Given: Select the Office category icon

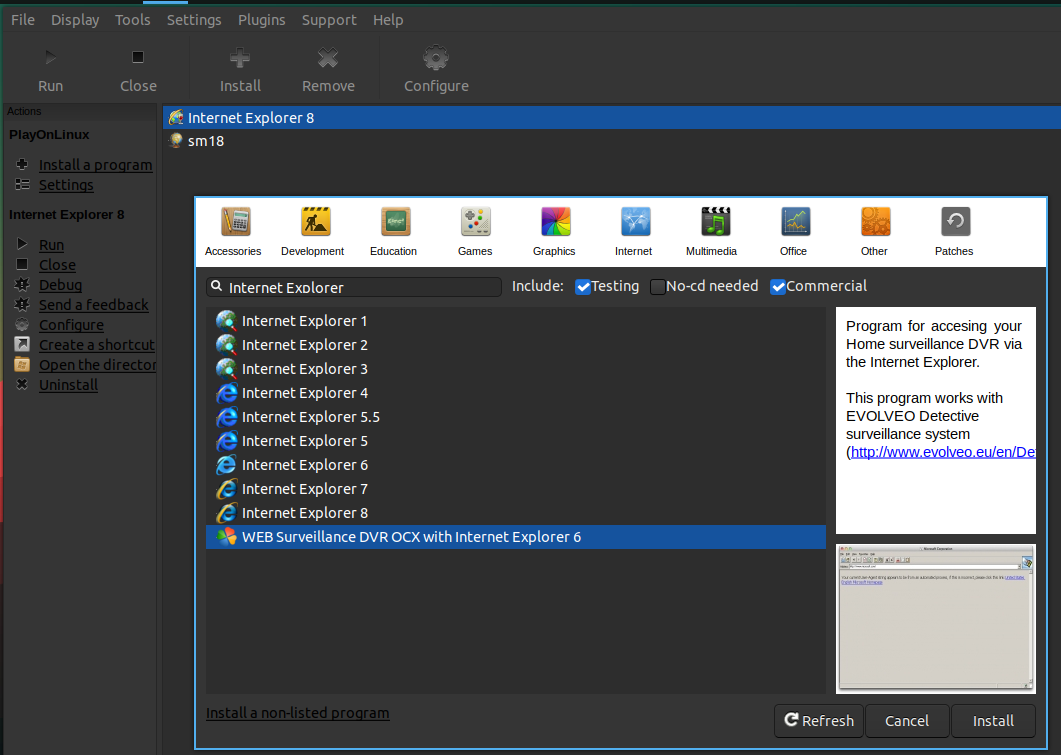Looking at the screenshot, I should [795, 222].
